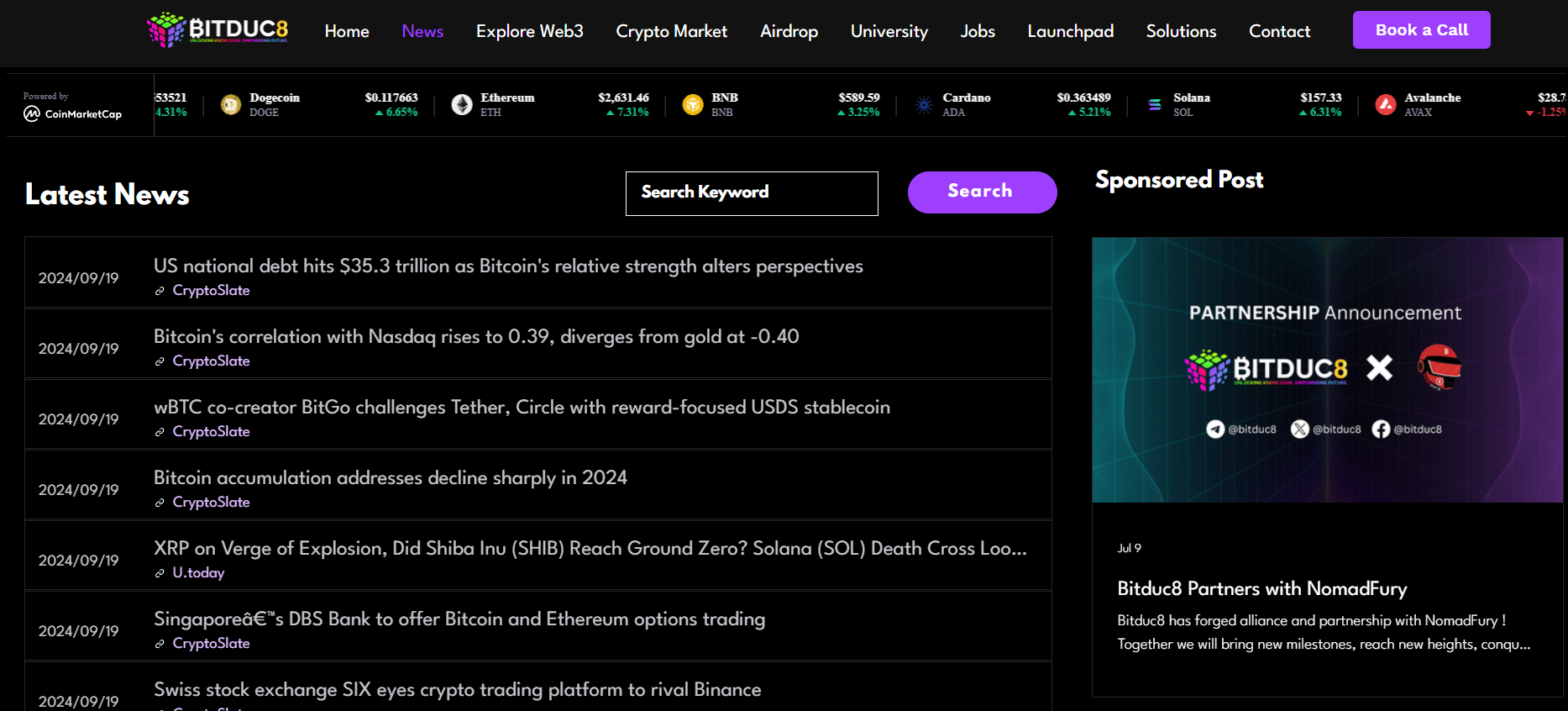Screen dimensions: 1568x711
Task: Open Bitcoin's correlation with Nasdaq article
Action: [476, 337]
